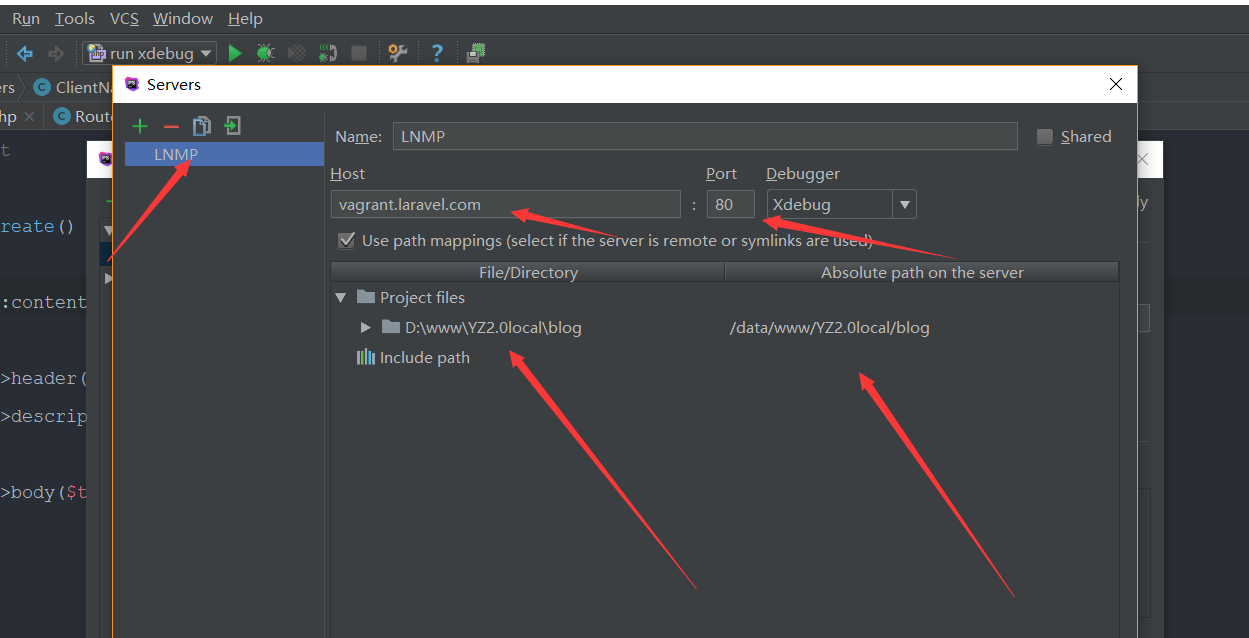Open Help with the blue question mark
This screenshot has height=638, width=1249.
tap(437, 53)
